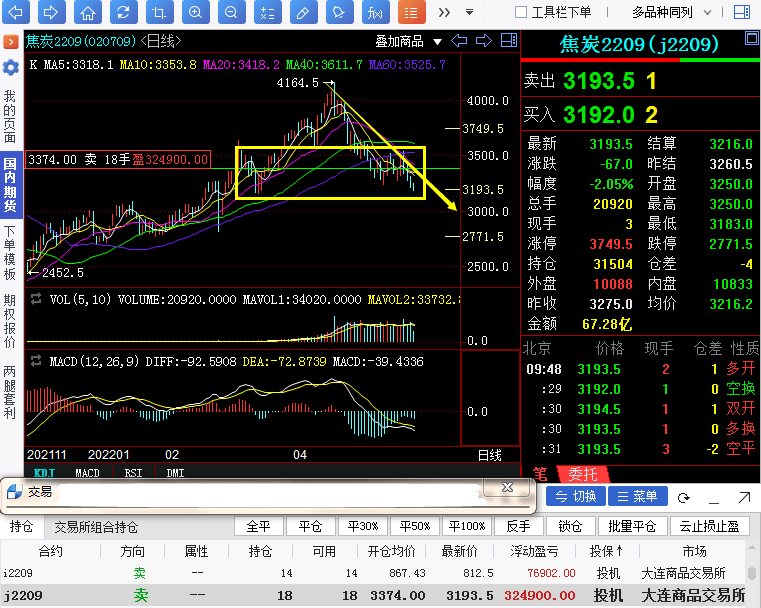The width and height of the screenshot is (761, 608).
Task: Click the 平50% button
Action: click(x=414, y=527)
